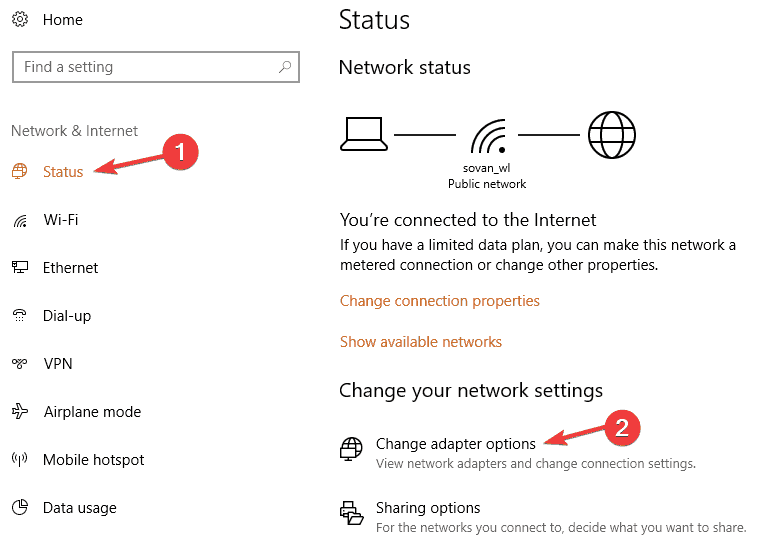
Task: Select Mobile hotspot in the sidebar
Action: (93, 459)
